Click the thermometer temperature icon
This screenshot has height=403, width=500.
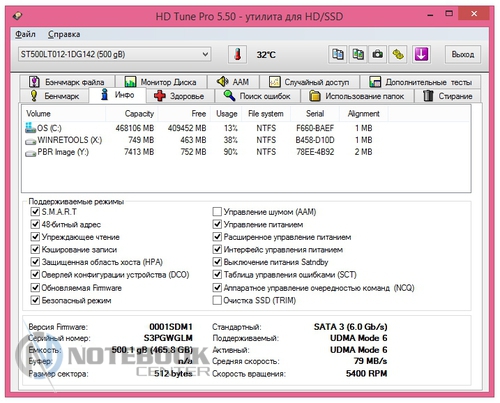(x=237, y=54)
